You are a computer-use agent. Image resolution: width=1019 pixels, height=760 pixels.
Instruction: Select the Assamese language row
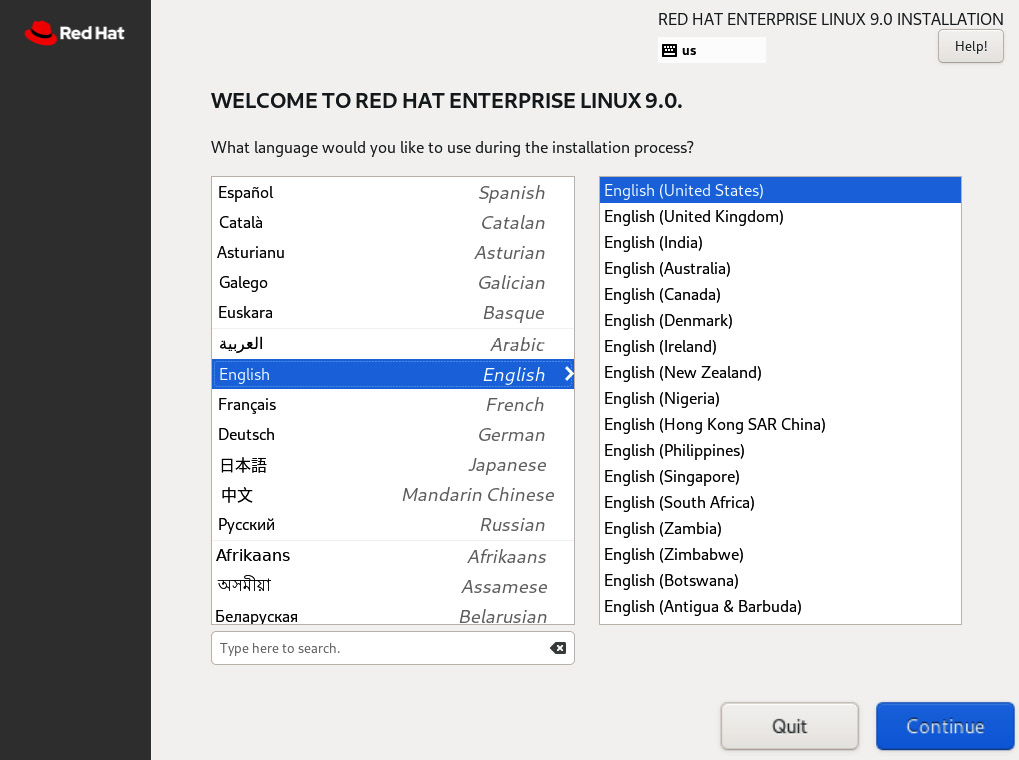pyautogui.click(x=393, y=586)
